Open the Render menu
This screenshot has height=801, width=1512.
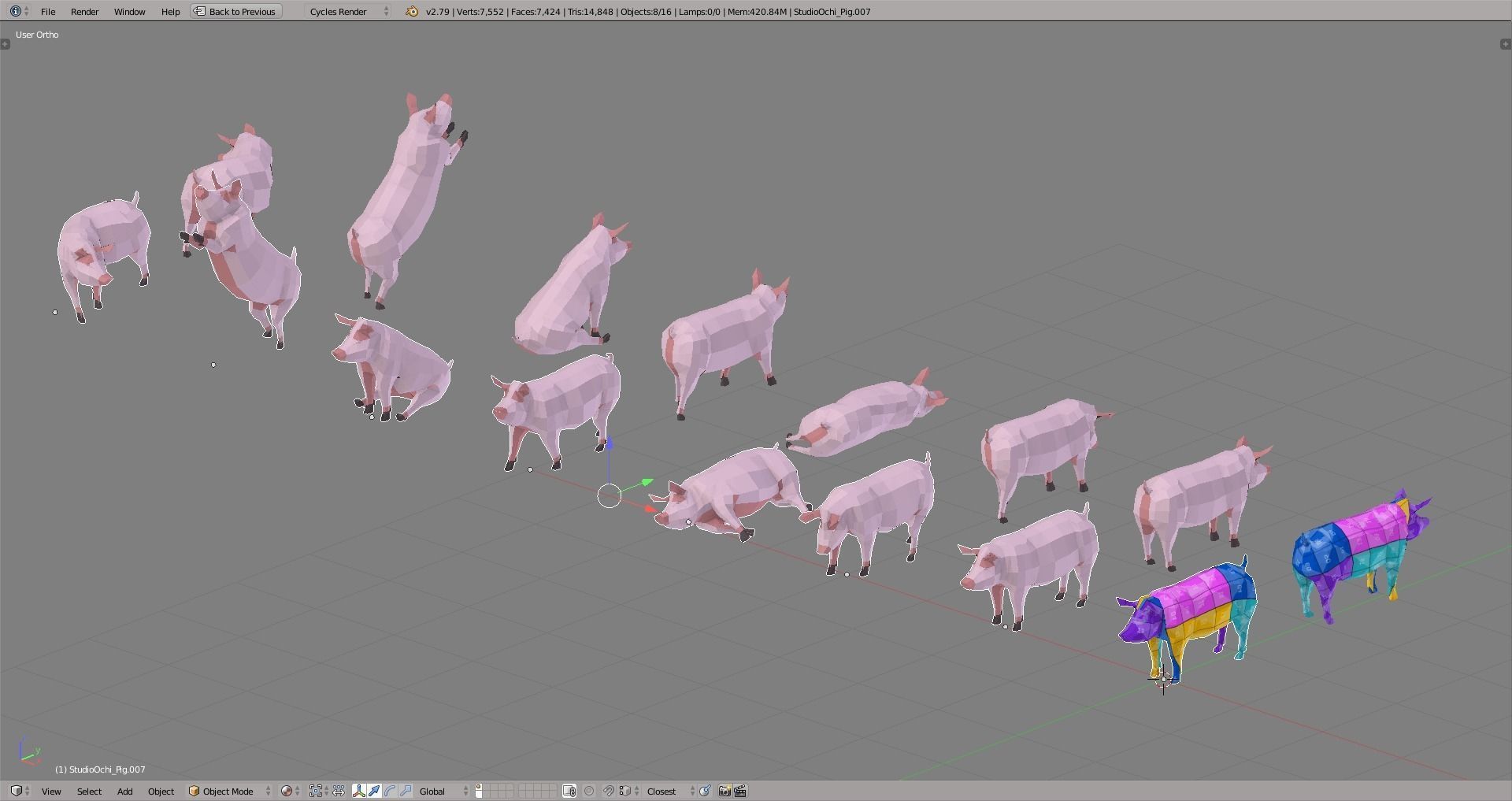coord(84,11)
